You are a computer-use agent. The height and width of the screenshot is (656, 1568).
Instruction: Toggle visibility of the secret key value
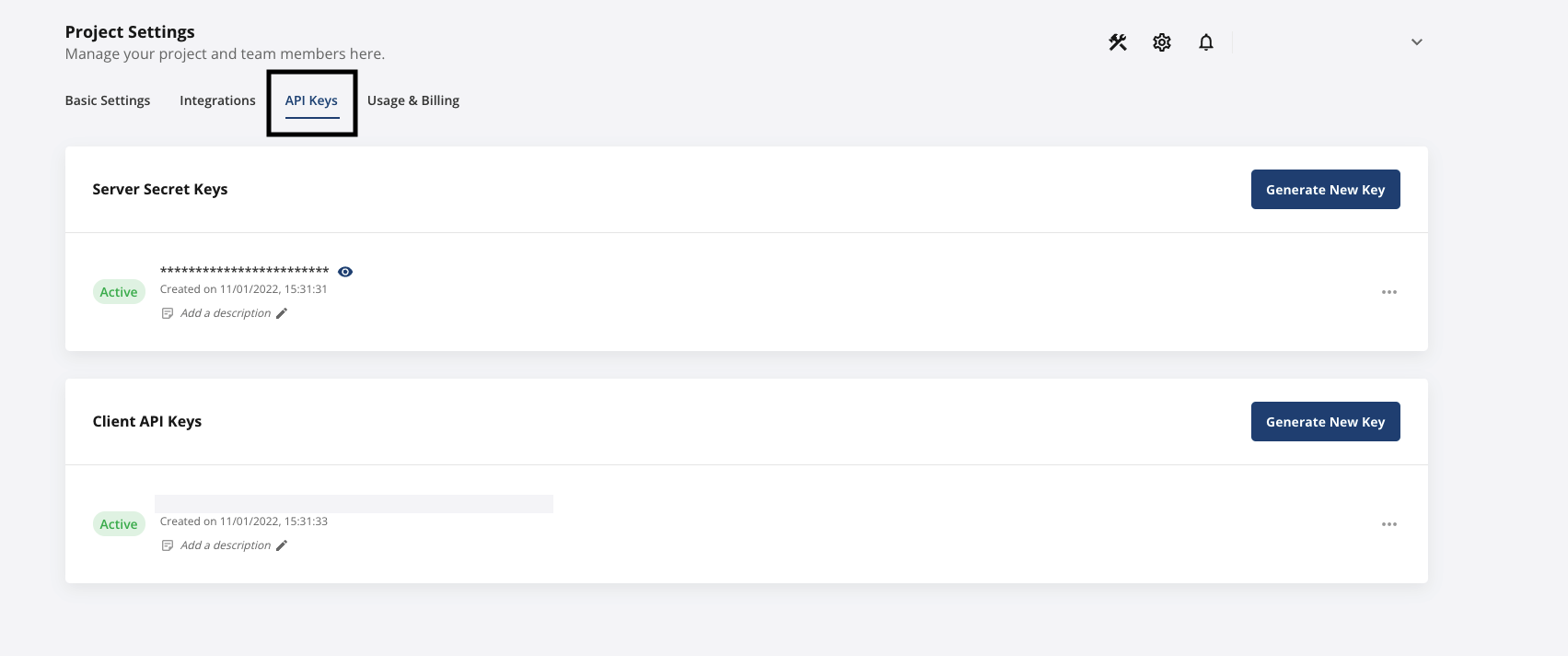pos(345,271)
